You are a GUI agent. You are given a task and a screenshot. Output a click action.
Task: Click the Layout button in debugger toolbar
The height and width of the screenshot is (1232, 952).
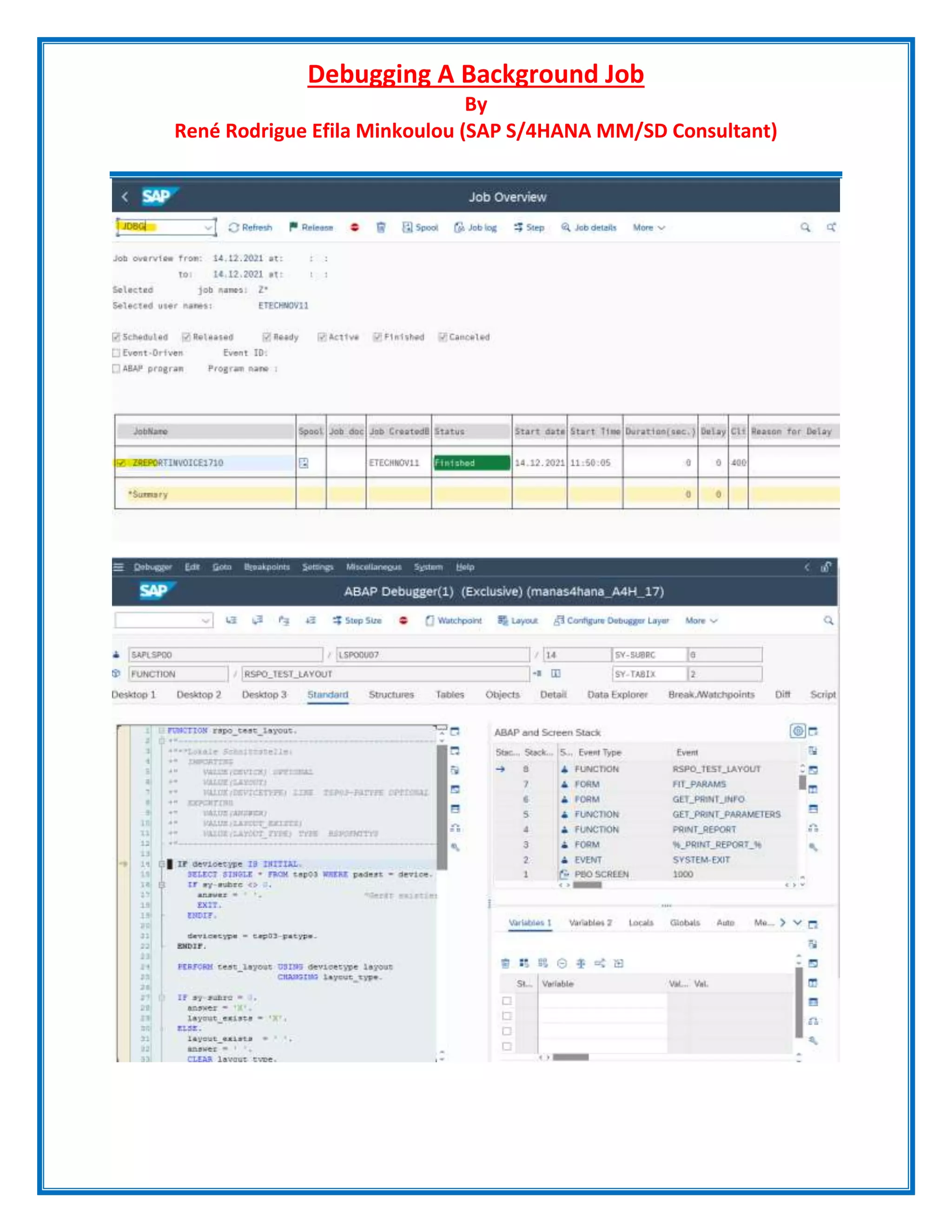[518, 621]
